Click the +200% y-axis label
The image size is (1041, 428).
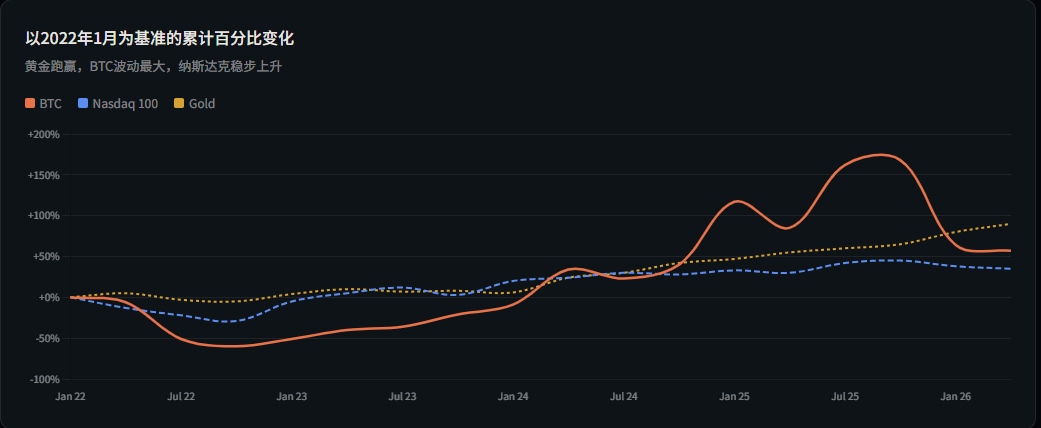(44, 134)
